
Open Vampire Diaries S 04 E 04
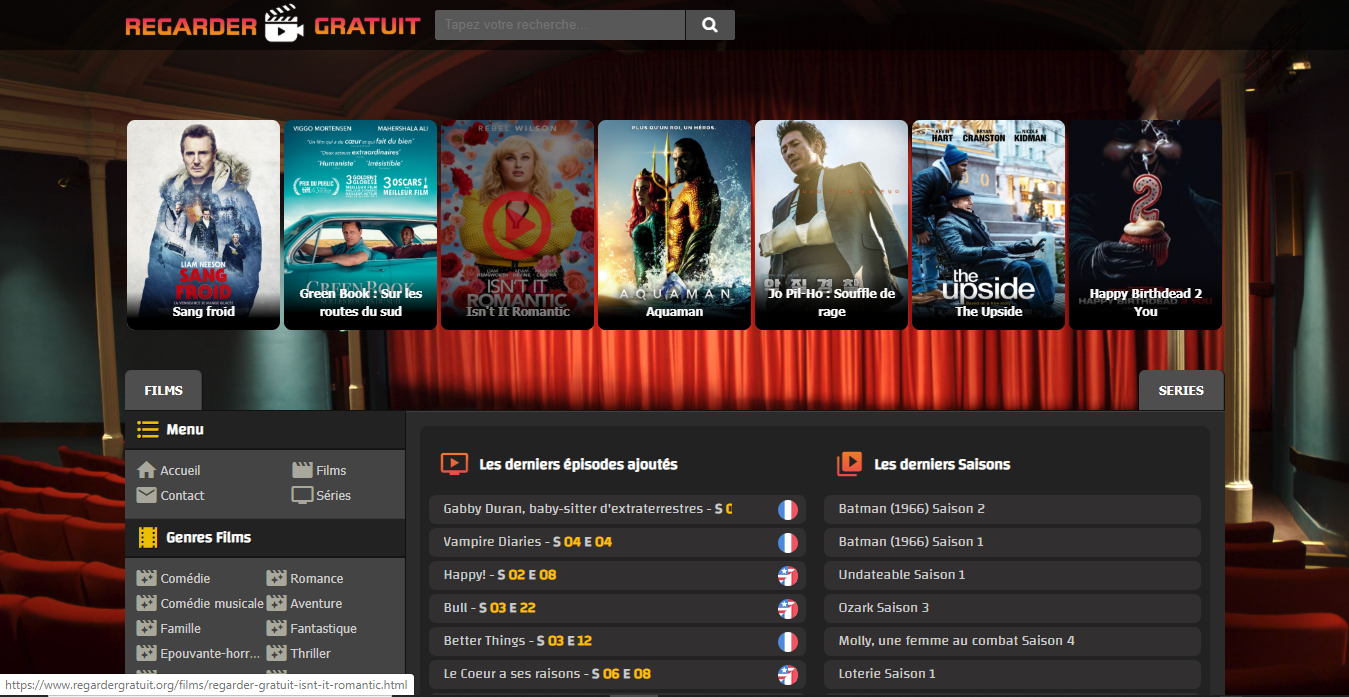pyautogui.click(x=617, y=542)
